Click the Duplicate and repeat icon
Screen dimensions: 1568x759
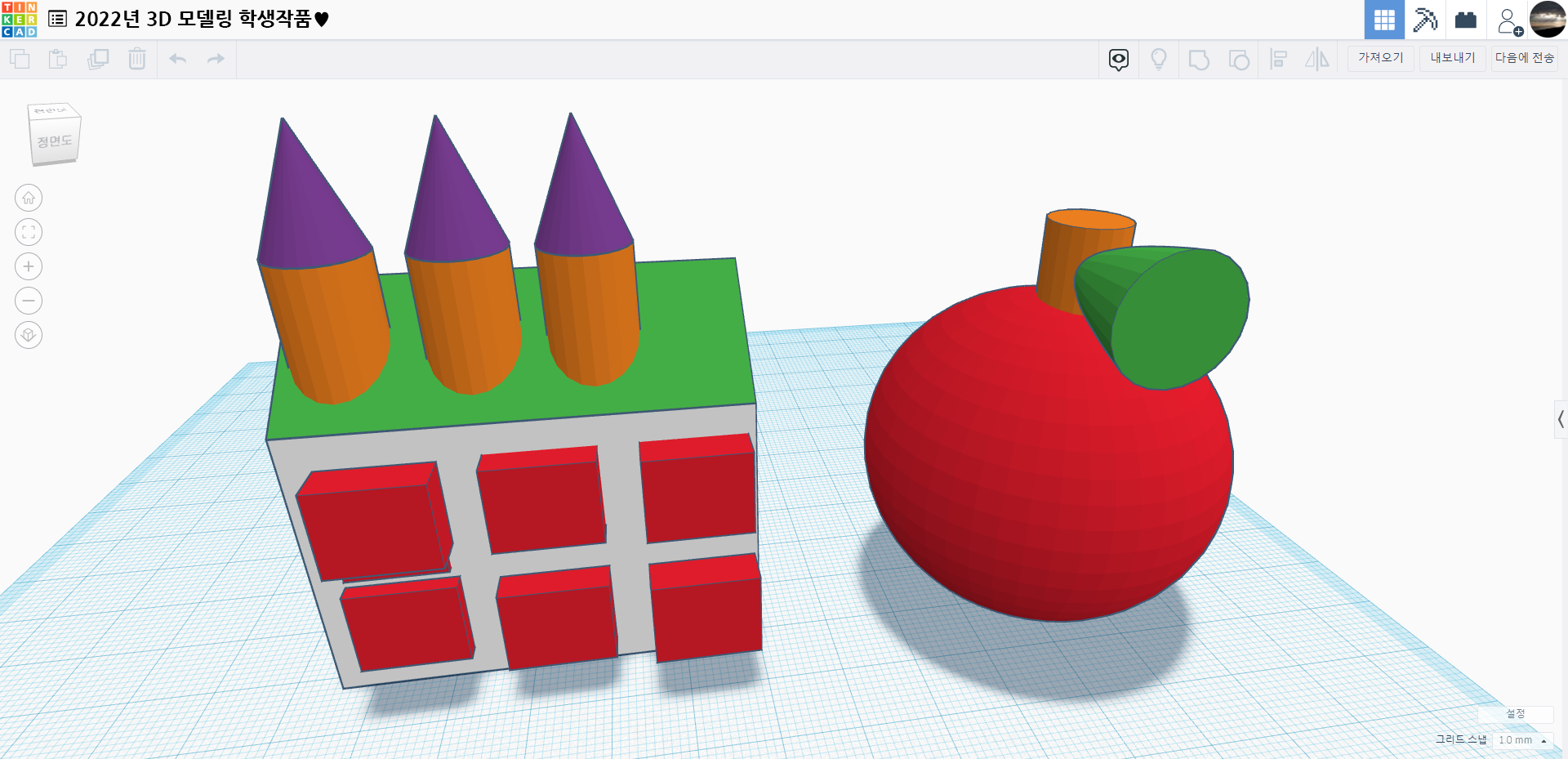click(x=98, y=59)
